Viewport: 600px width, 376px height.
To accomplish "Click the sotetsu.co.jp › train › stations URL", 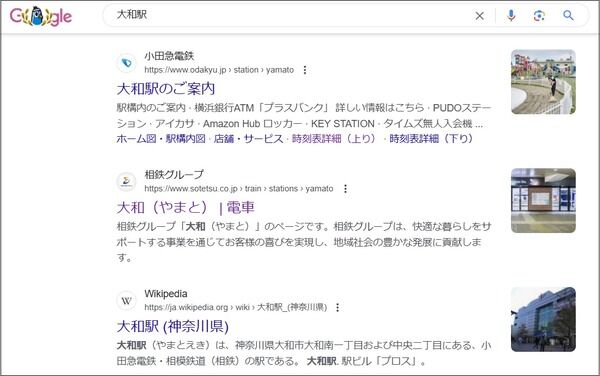I will point(239,189).
